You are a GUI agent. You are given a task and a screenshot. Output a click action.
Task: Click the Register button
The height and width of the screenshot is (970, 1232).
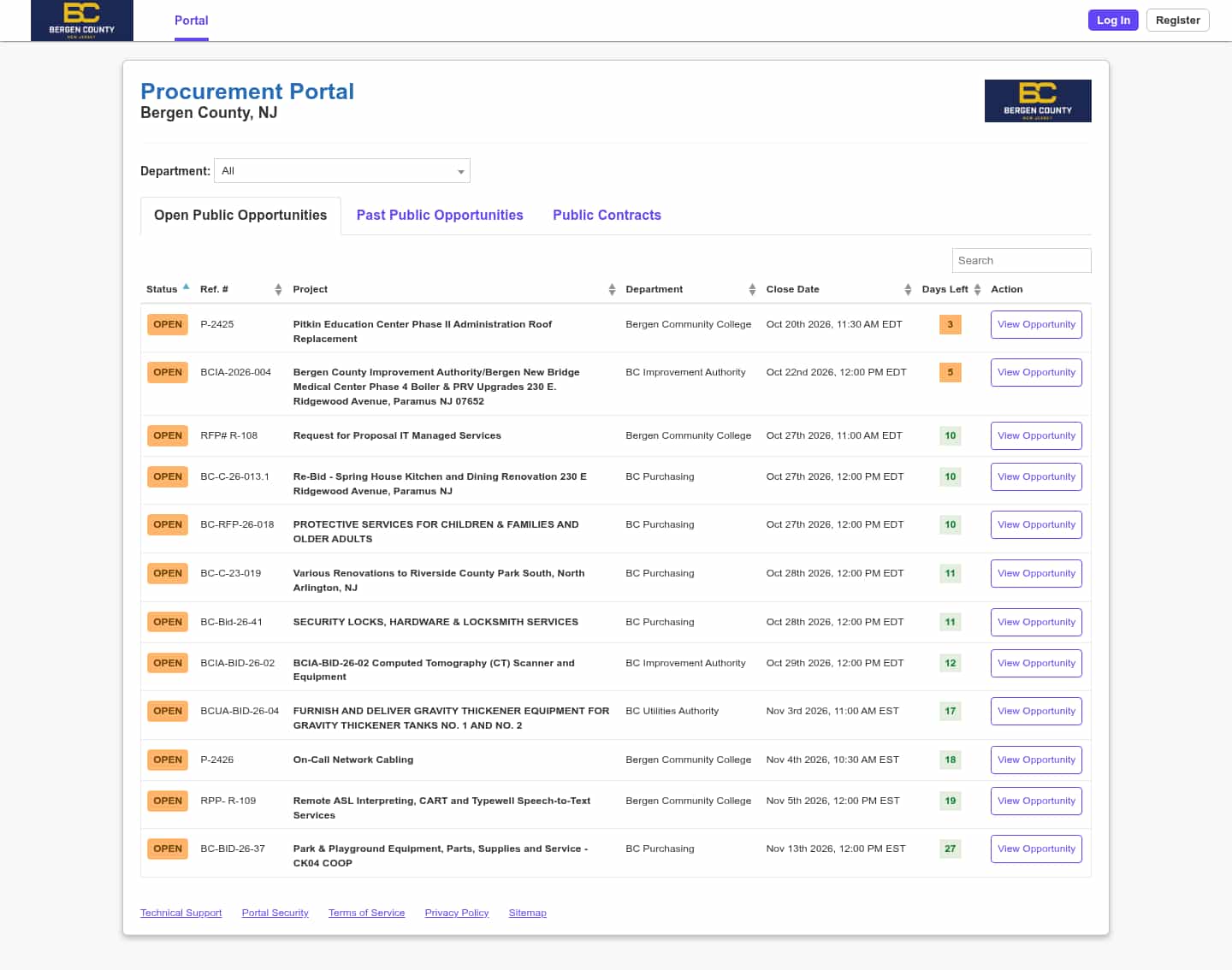(x=1177, y=21)
